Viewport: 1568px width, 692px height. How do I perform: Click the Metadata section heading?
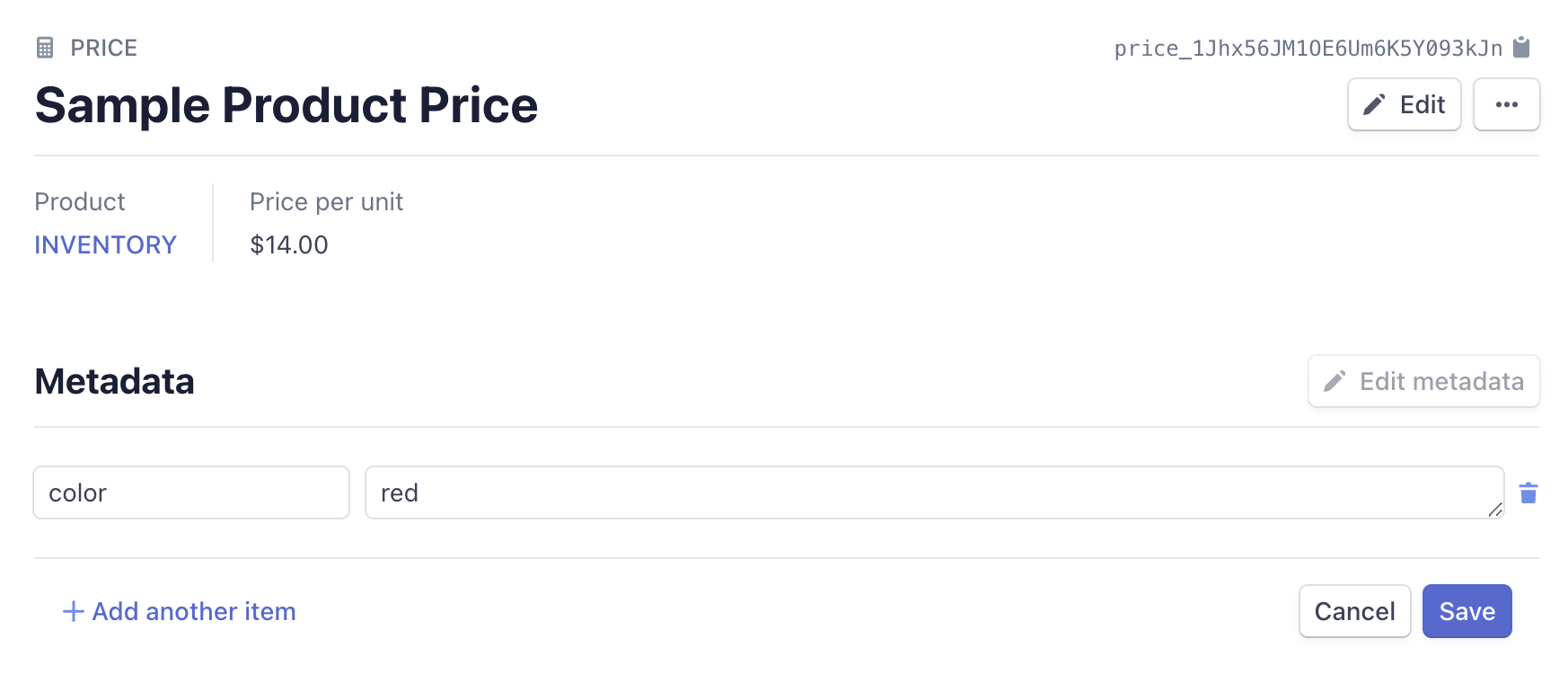pos(114,381)
